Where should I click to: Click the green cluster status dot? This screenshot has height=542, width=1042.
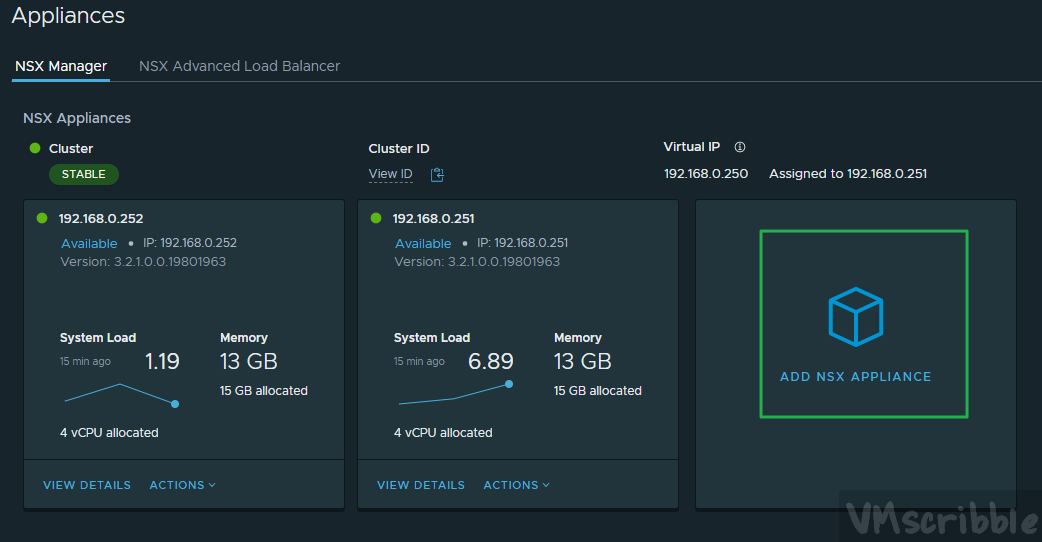35,148
